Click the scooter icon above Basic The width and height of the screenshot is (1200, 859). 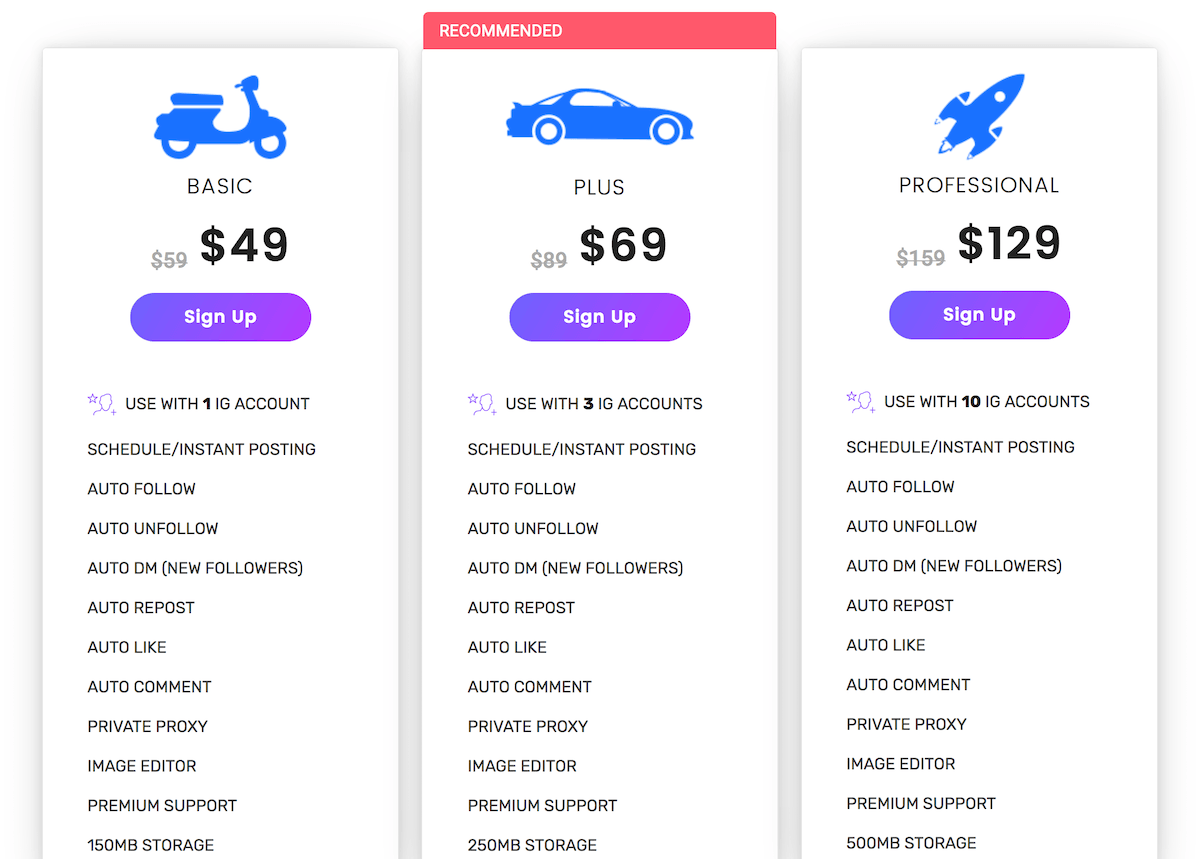pos(220,116)
